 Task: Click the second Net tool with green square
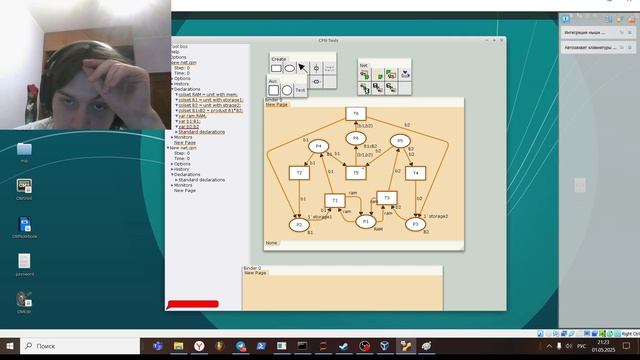tap(378, 75)
